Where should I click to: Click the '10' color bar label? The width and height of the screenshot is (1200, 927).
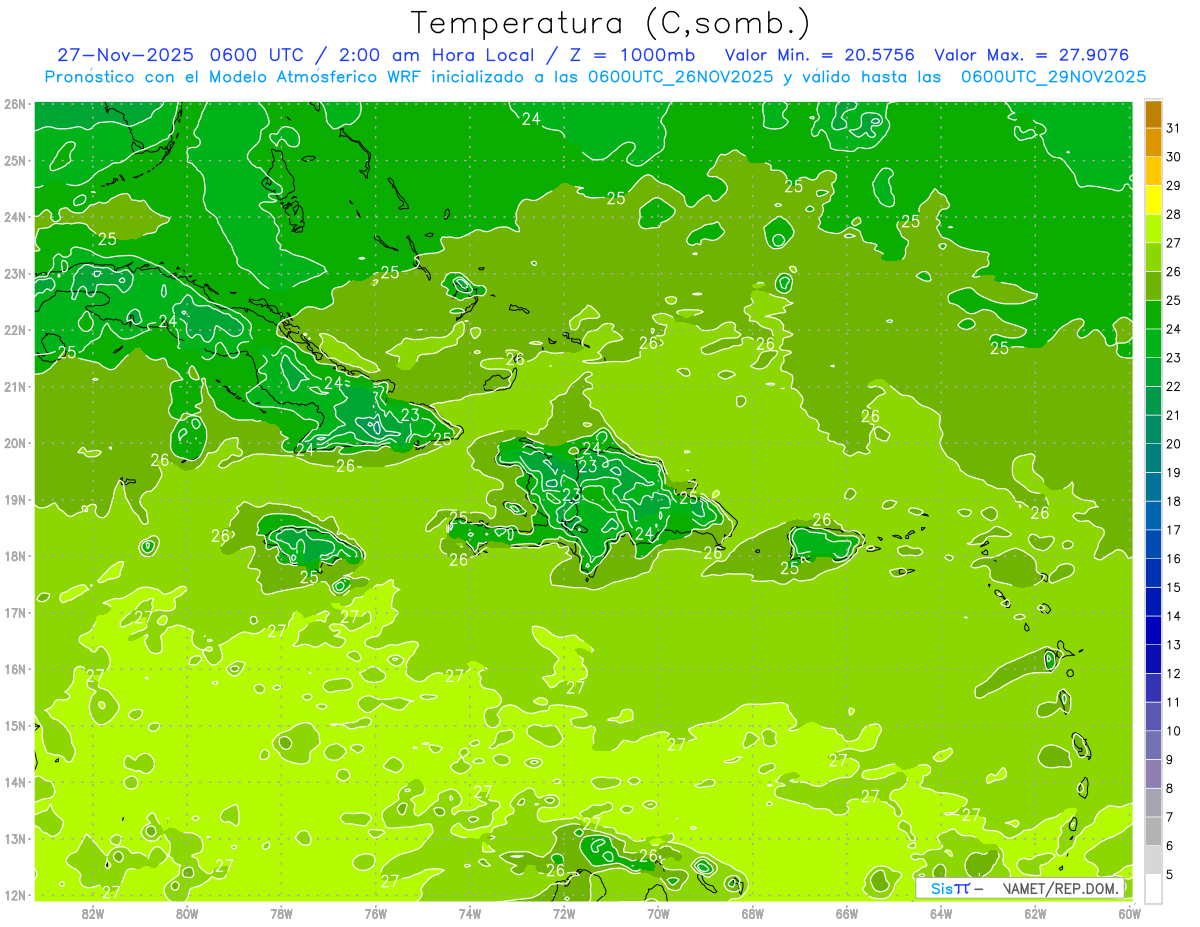tap(1174, 731)
